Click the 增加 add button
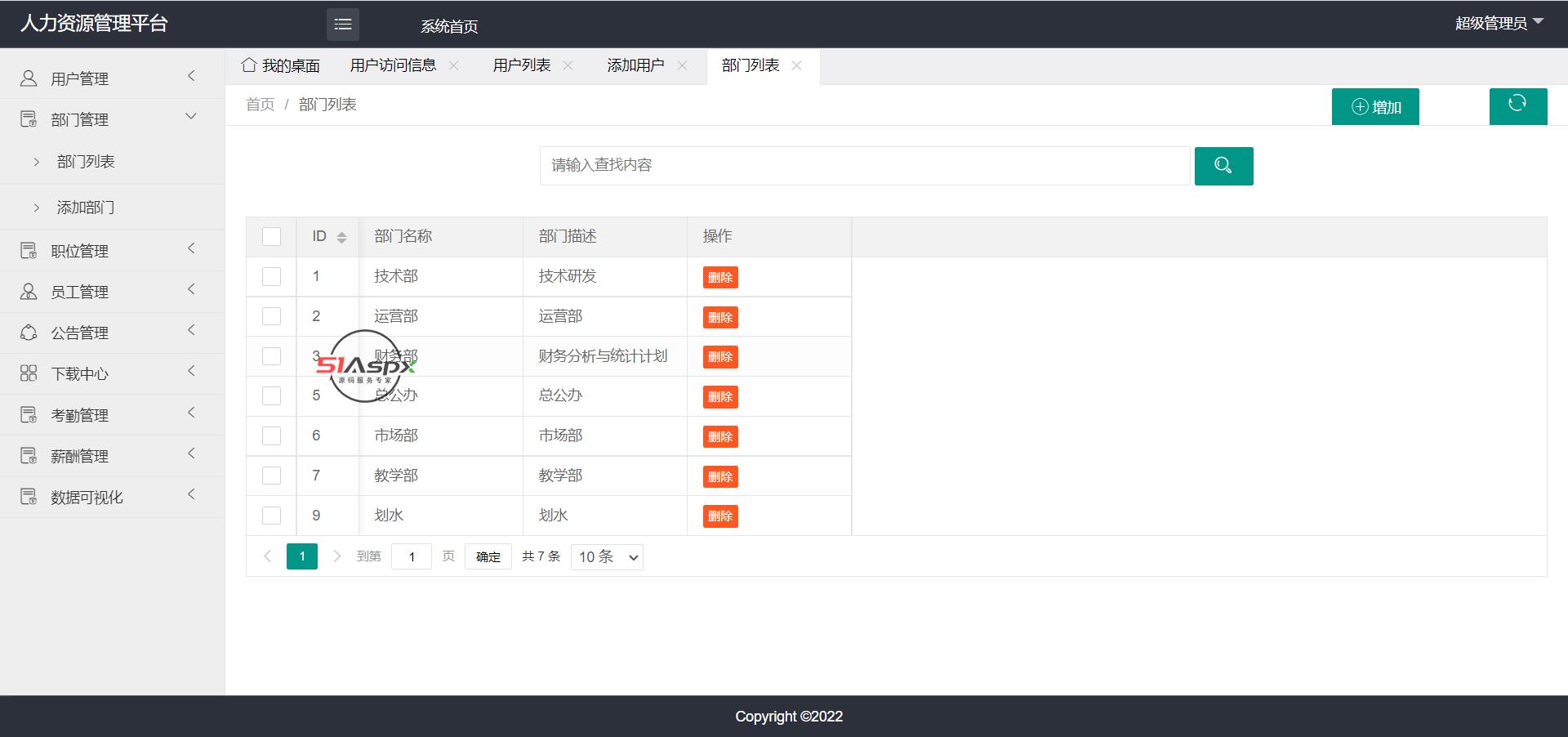The width and height of the screenshot is (1568, 737). [x=1375, y=107]
